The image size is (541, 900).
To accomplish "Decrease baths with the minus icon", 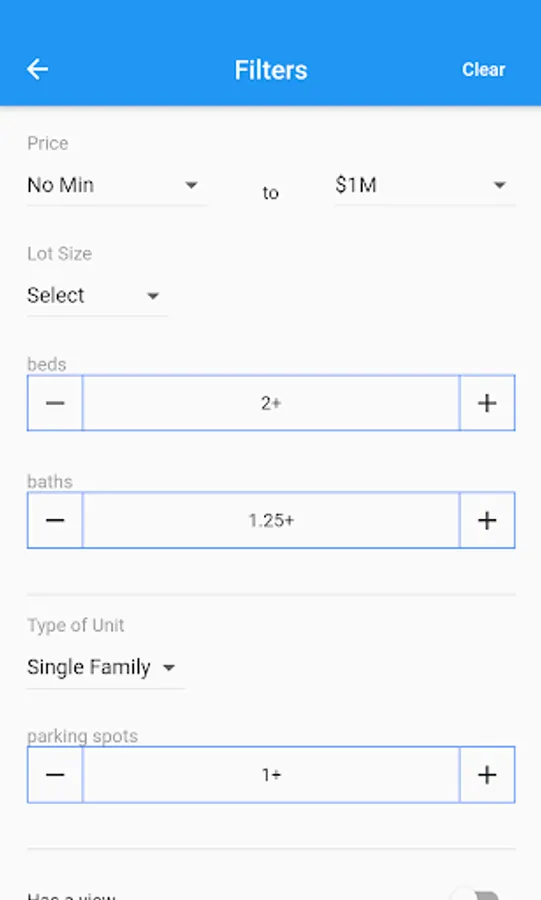I will coord(55,520).
